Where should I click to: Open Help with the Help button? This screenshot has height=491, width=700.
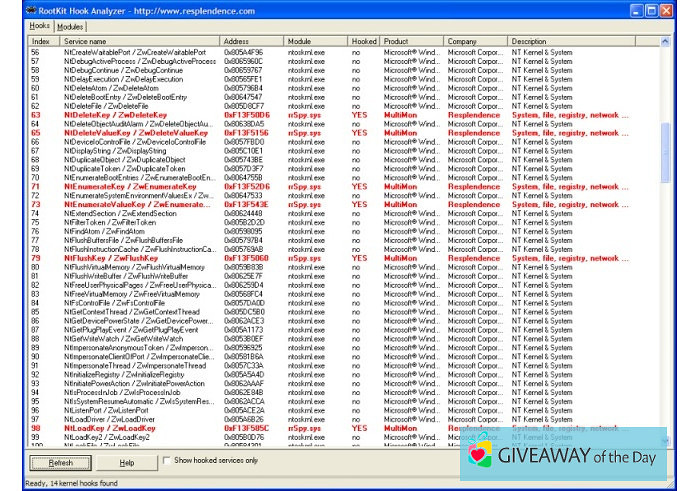(x=127, y=462)
